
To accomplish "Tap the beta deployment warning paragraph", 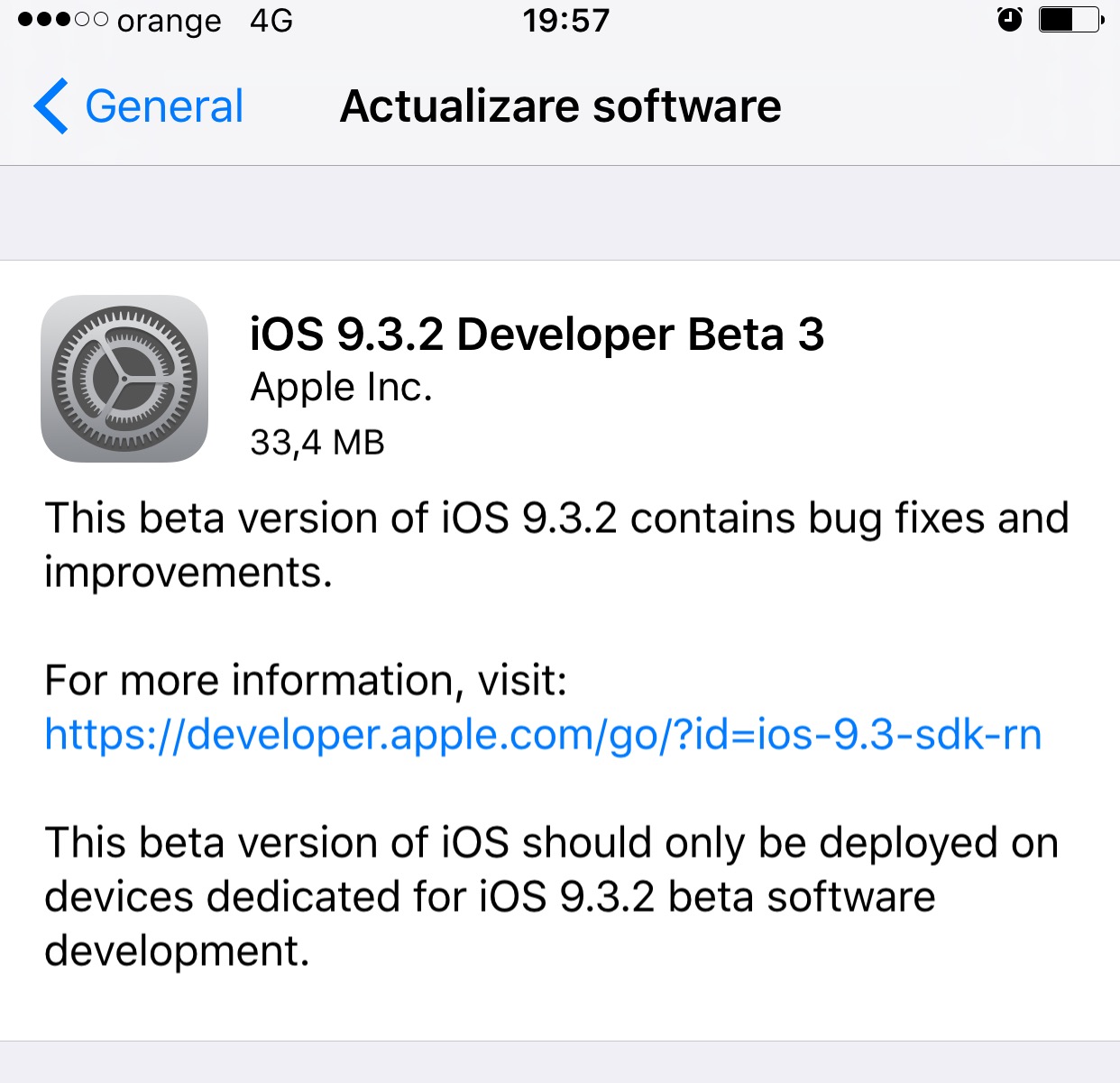I will pos(551,897).
